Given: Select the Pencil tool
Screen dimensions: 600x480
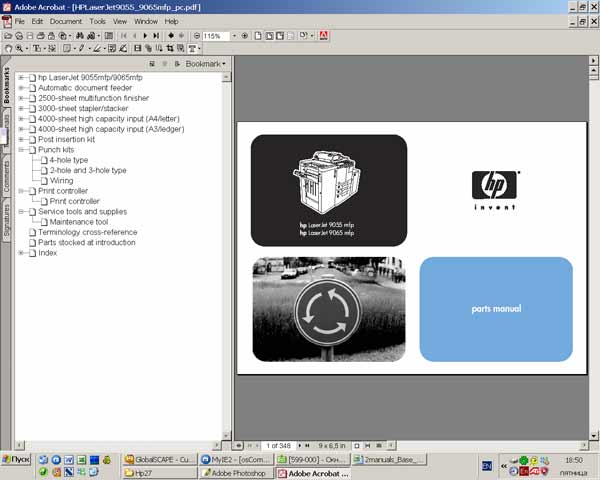Looking at the screenshot, I should pyautogui.click(x=81, y=49).
